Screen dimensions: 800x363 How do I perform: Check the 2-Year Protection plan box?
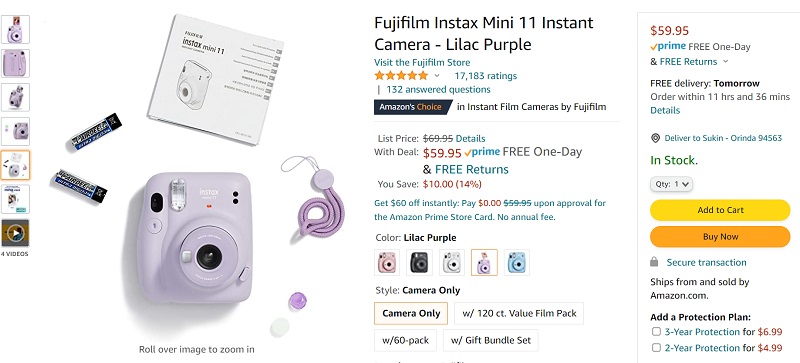(x=656, y=348)
